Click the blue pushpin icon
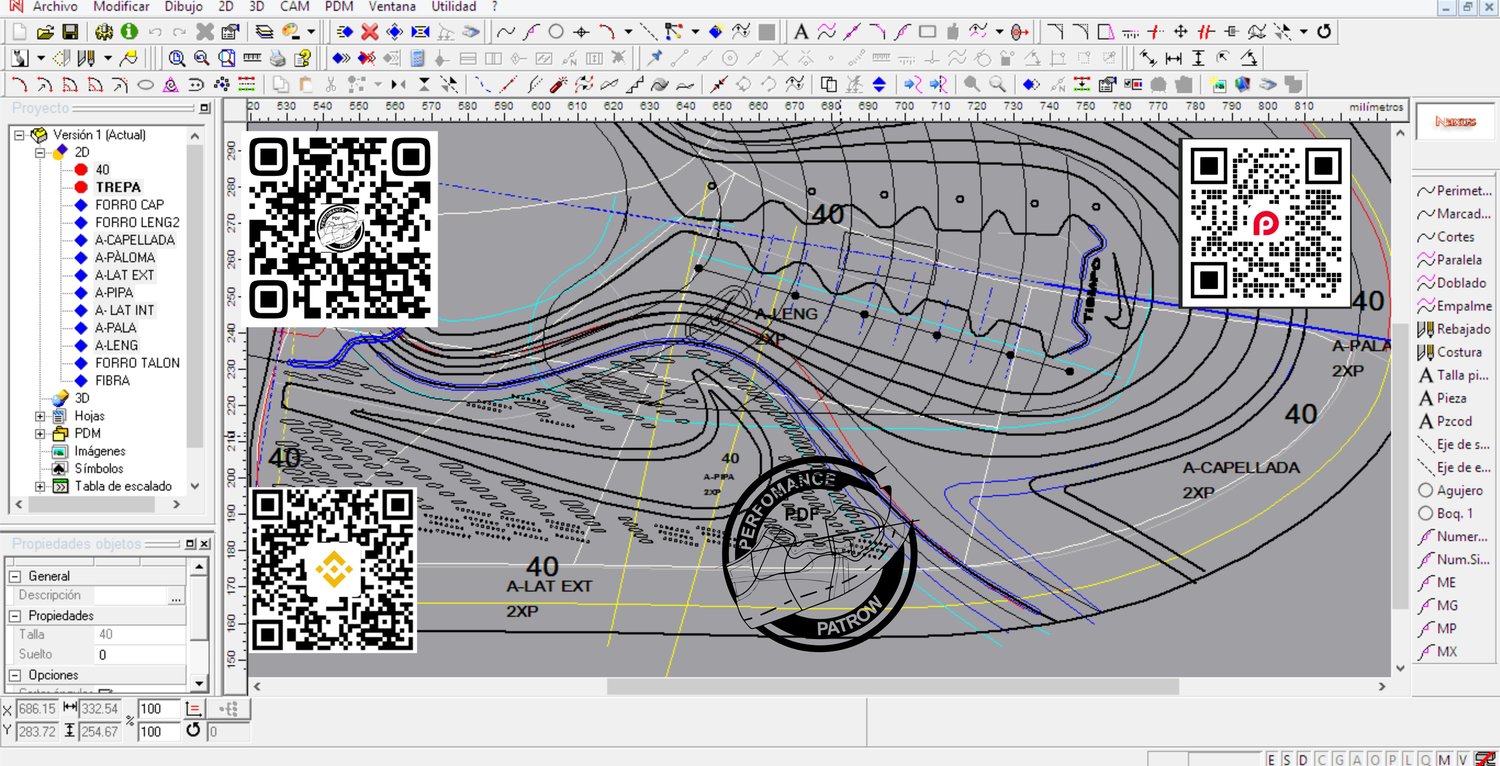1500x766 pixels. pyautogui.click(x=655, y=58)
